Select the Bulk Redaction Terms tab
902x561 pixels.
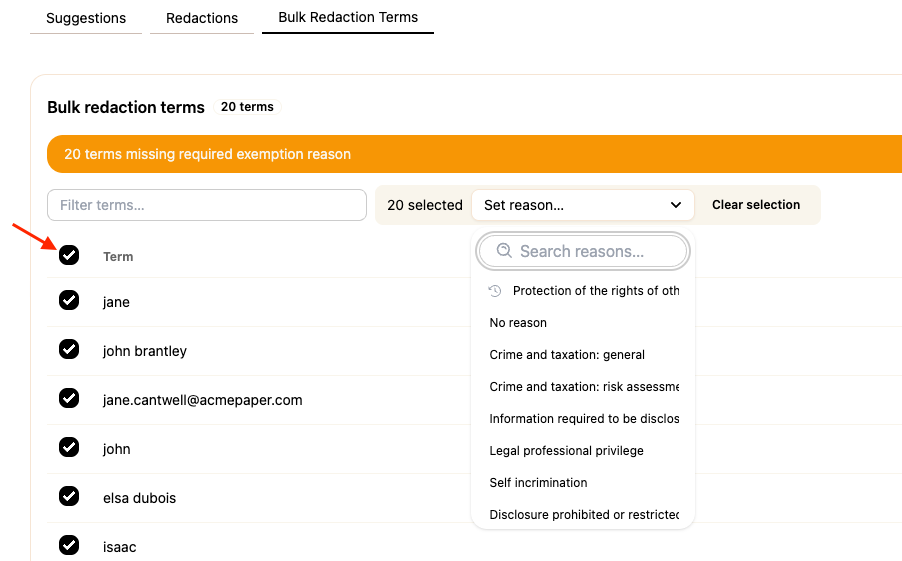pyautogui.click(x=348, y=17)
